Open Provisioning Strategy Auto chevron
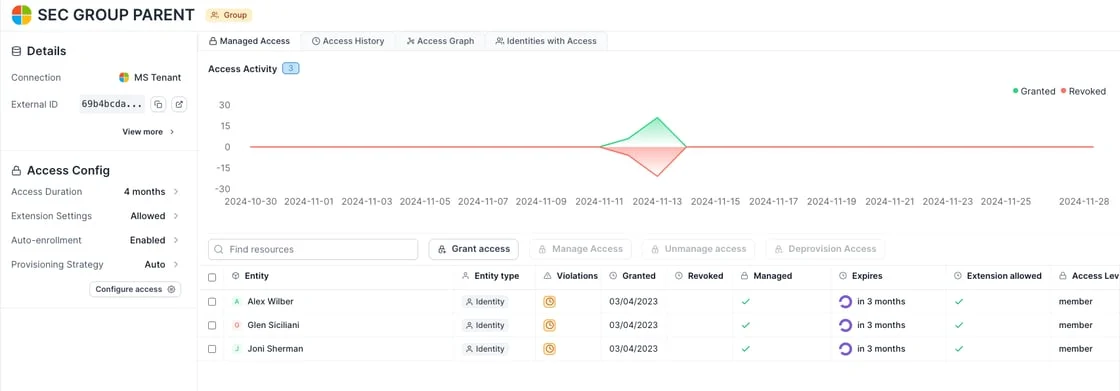Viewport: 1120px width, 391px height. pyautogui.click(x=176, y=264)
